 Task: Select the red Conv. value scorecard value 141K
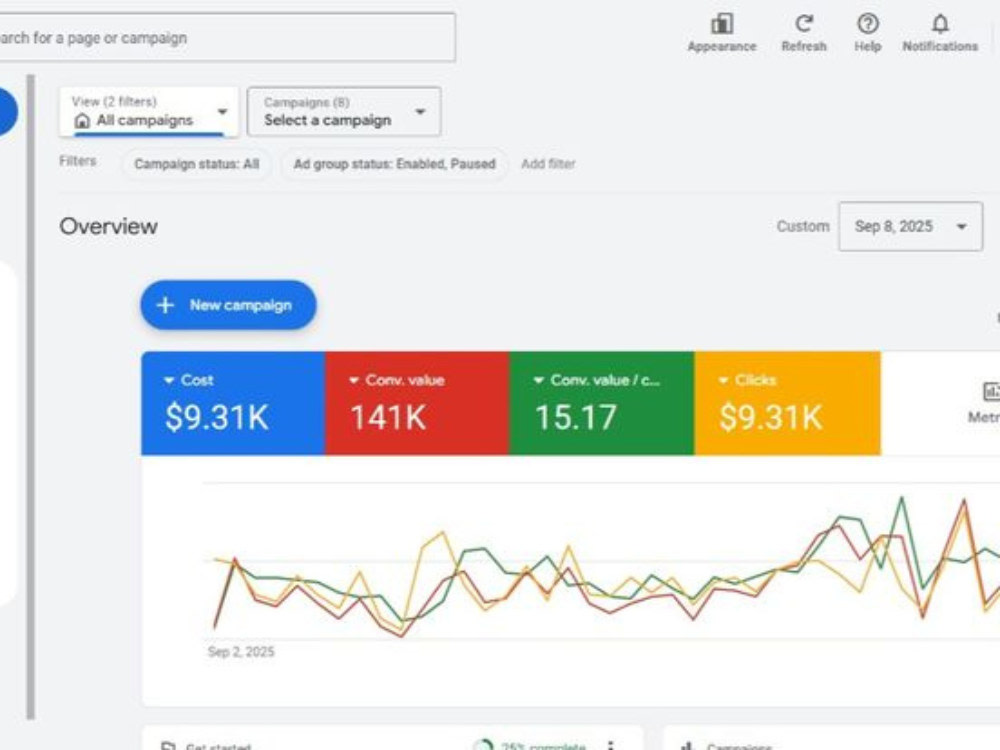[388, 418]
